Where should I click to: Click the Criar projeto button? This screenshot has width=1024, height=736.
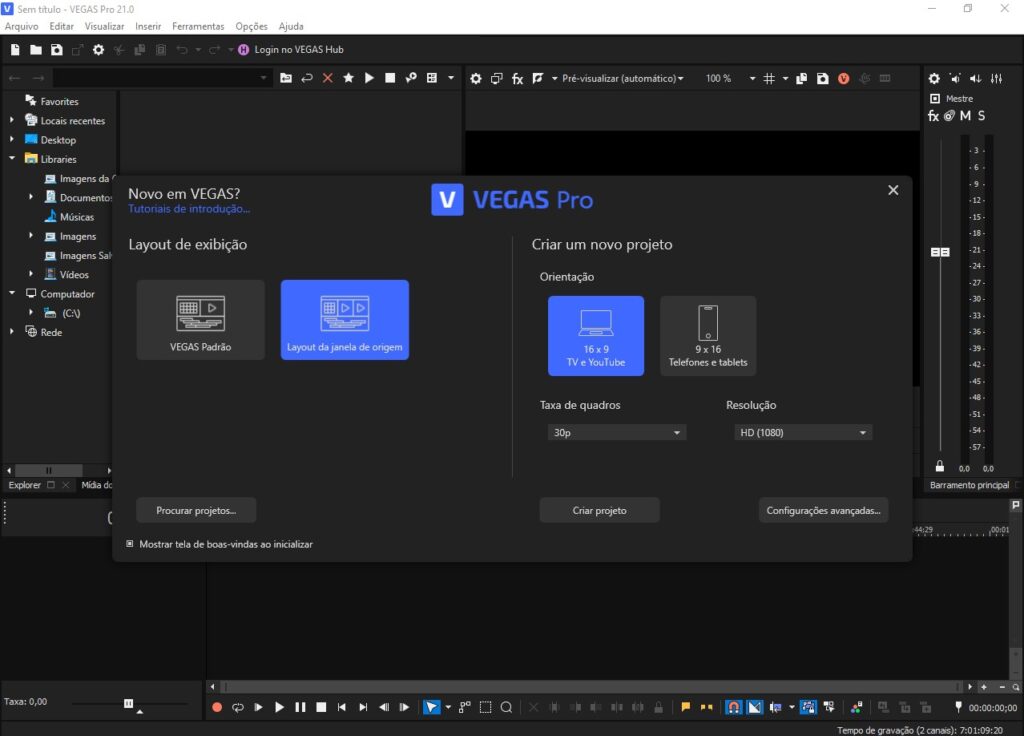[599, 509]
